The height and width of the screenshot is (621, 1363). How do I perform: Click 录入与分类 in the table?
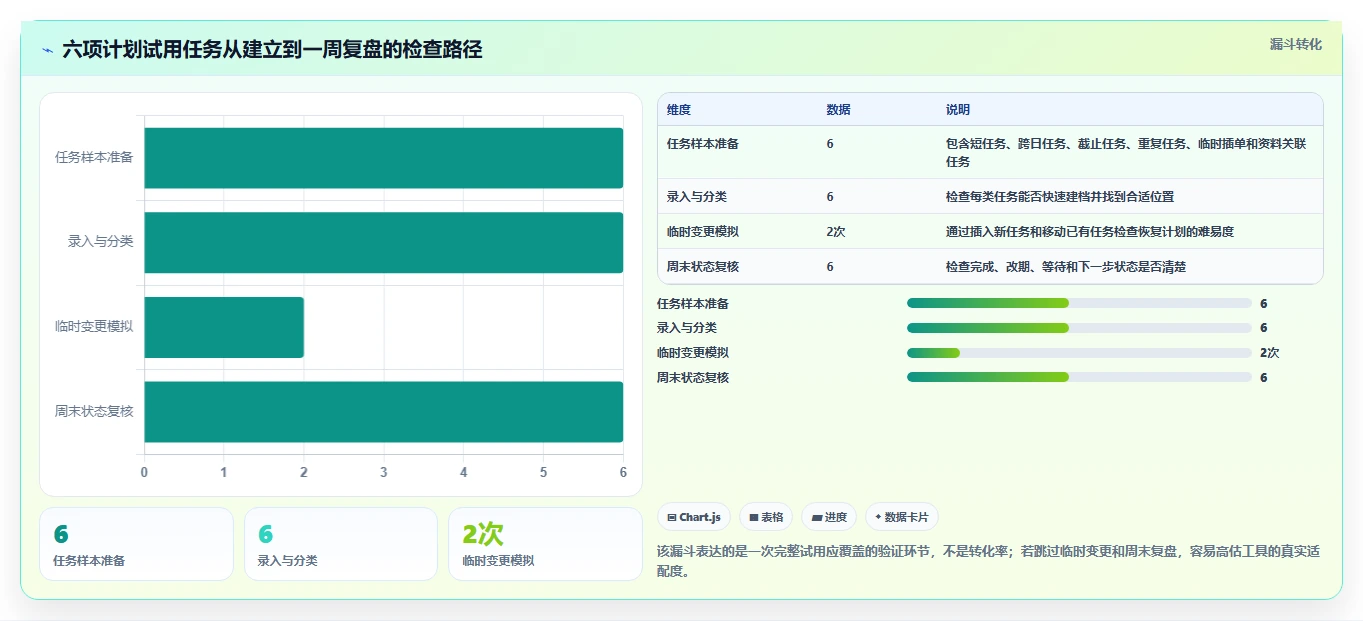[x=697, y=197]
